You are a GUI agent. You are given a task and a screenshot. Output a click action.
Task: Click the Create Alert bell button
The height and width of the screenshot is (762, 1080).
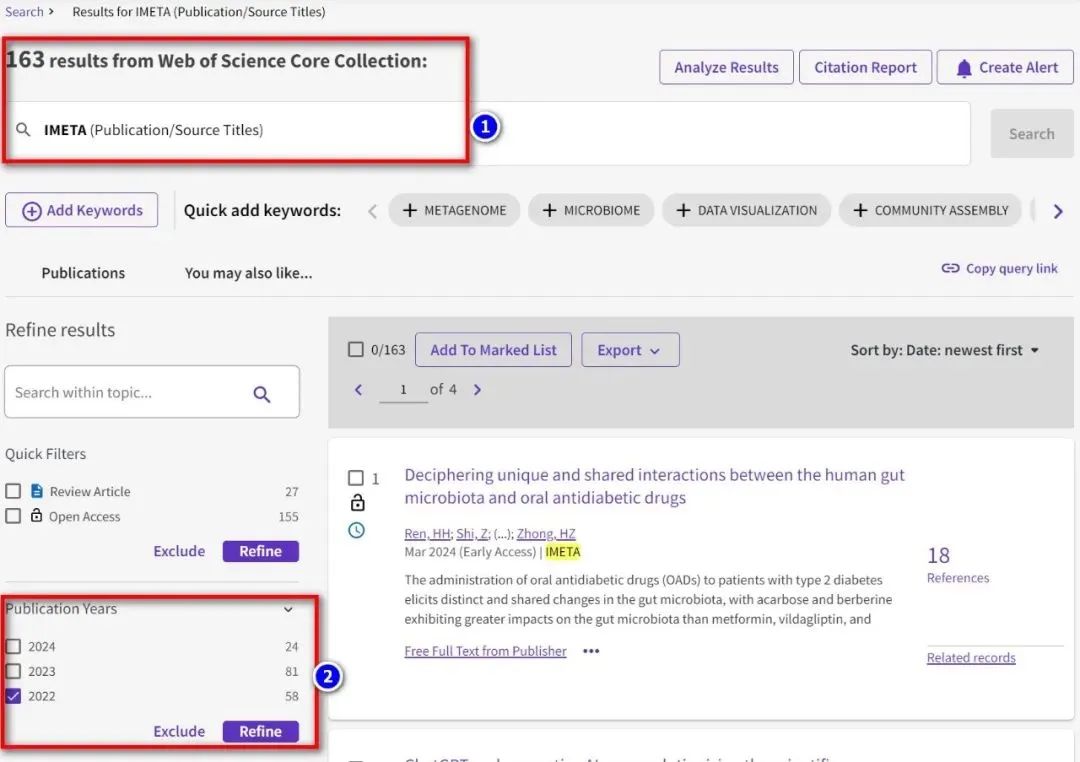click(1006, 68)
